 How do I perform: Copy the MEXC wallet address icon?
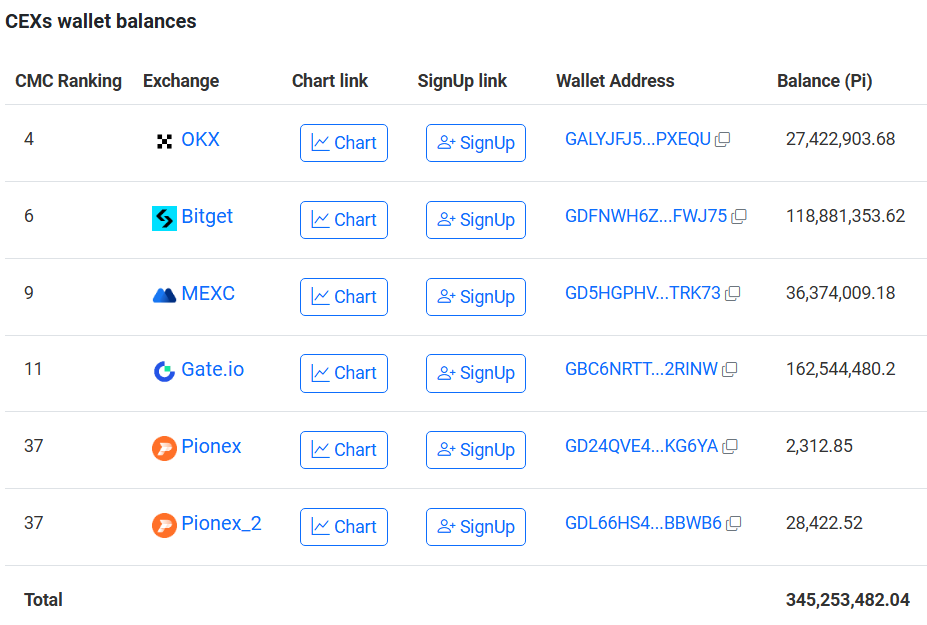click(732, 294)
